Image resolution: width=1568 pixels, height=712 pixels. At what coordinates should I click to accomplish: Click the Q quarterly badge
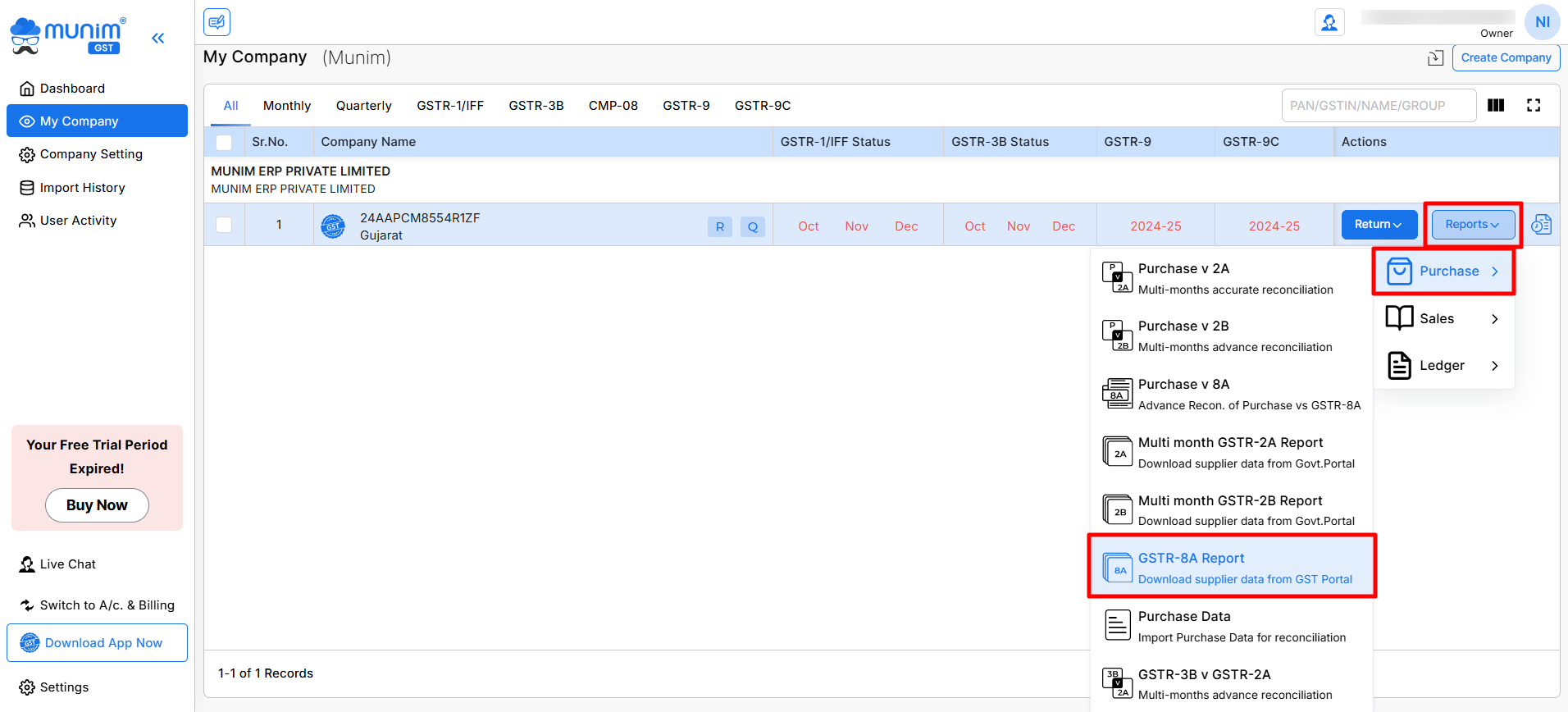(x=752, y=227)
